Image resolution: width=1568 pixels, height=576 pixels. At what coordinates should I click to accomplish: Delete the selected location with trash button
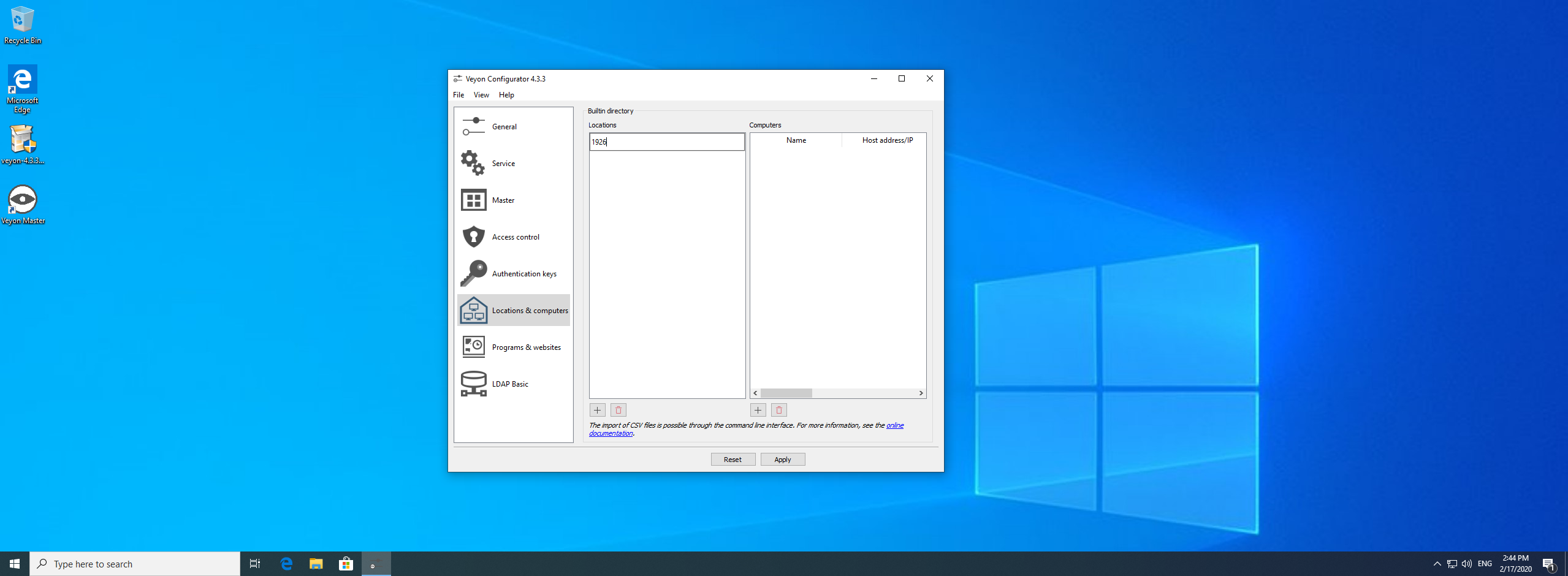(618, 410)
